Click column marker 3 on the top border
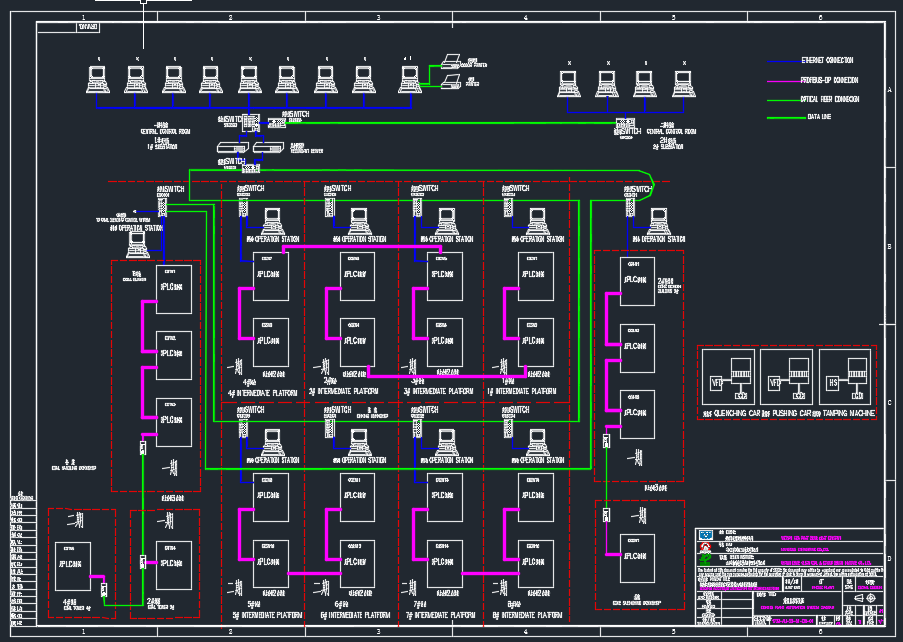903x642 pixels. coord(378,18)
